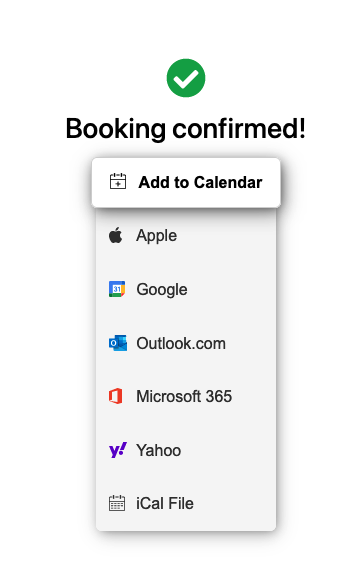Click the purple Yahoo logo icon

click(x=117, y=450)
